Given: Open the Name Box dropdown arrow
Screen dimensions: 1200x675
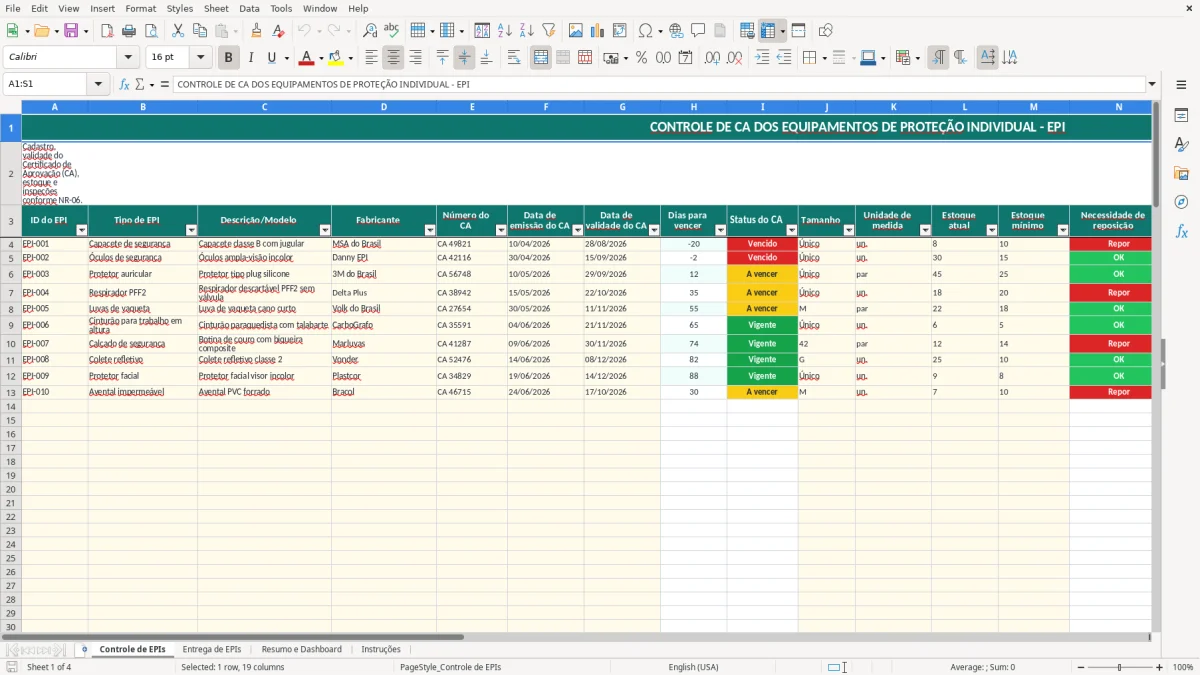Looking at the screenshot, I should tap(98, 84).
